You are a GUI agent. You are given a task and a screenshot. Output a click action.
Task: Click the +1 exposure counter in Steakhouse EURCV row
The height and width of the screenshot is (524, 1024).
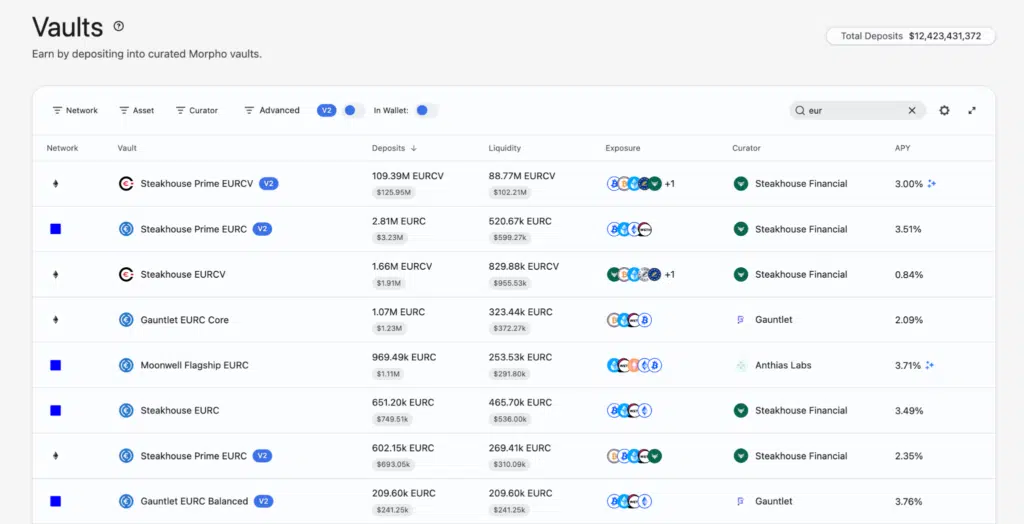click(669, 274)
